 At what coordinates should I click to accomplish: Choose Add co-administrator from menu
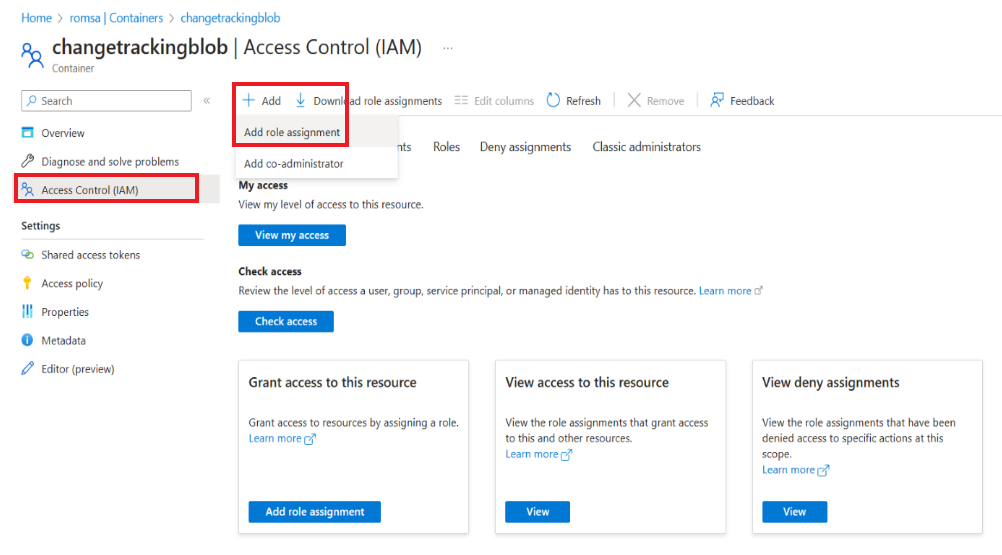[x=293, y=164]
